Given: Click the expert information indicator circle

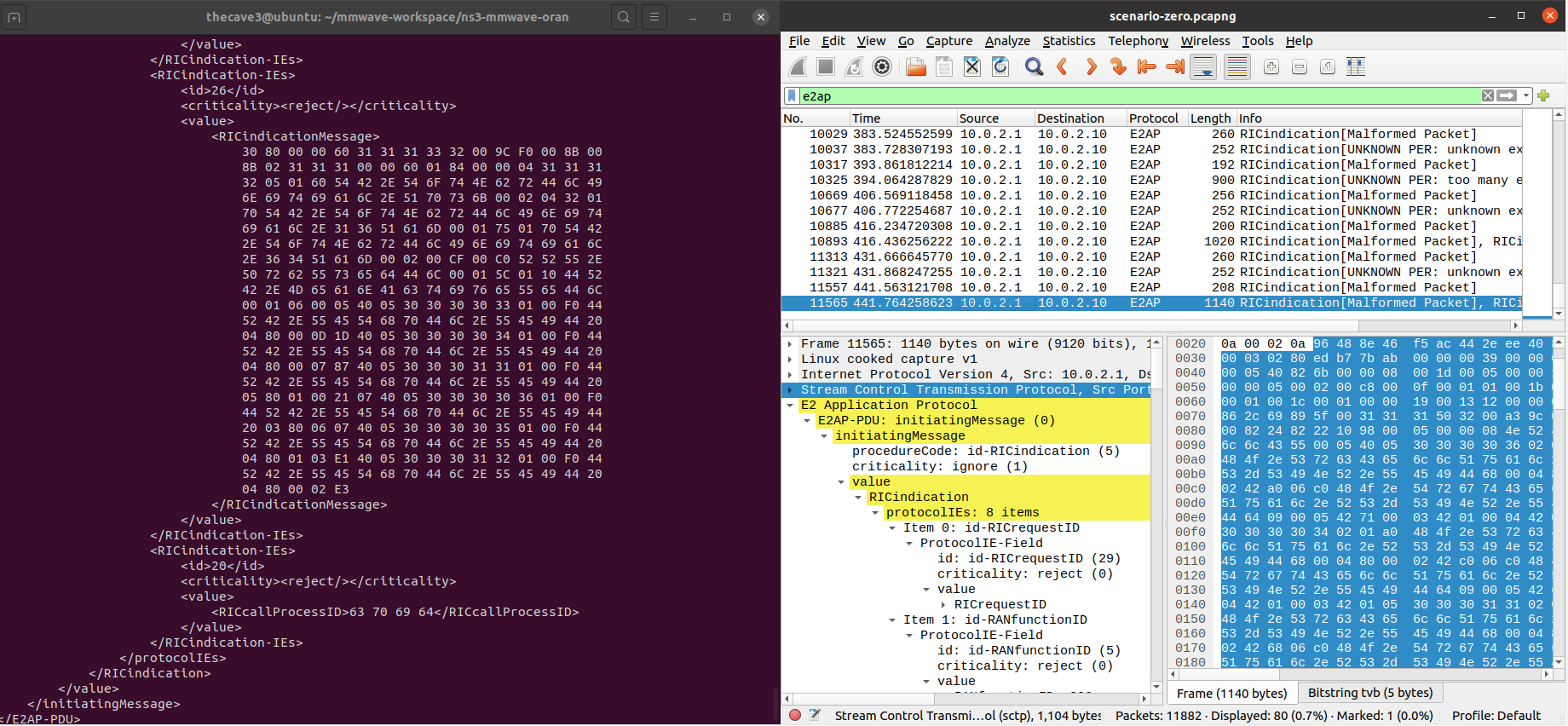Looking at the screenshot, I should tap(795, 716).
